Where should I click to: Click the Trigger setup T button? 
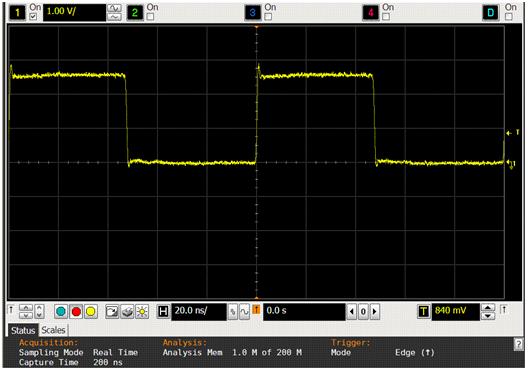[x=424, y=311]
